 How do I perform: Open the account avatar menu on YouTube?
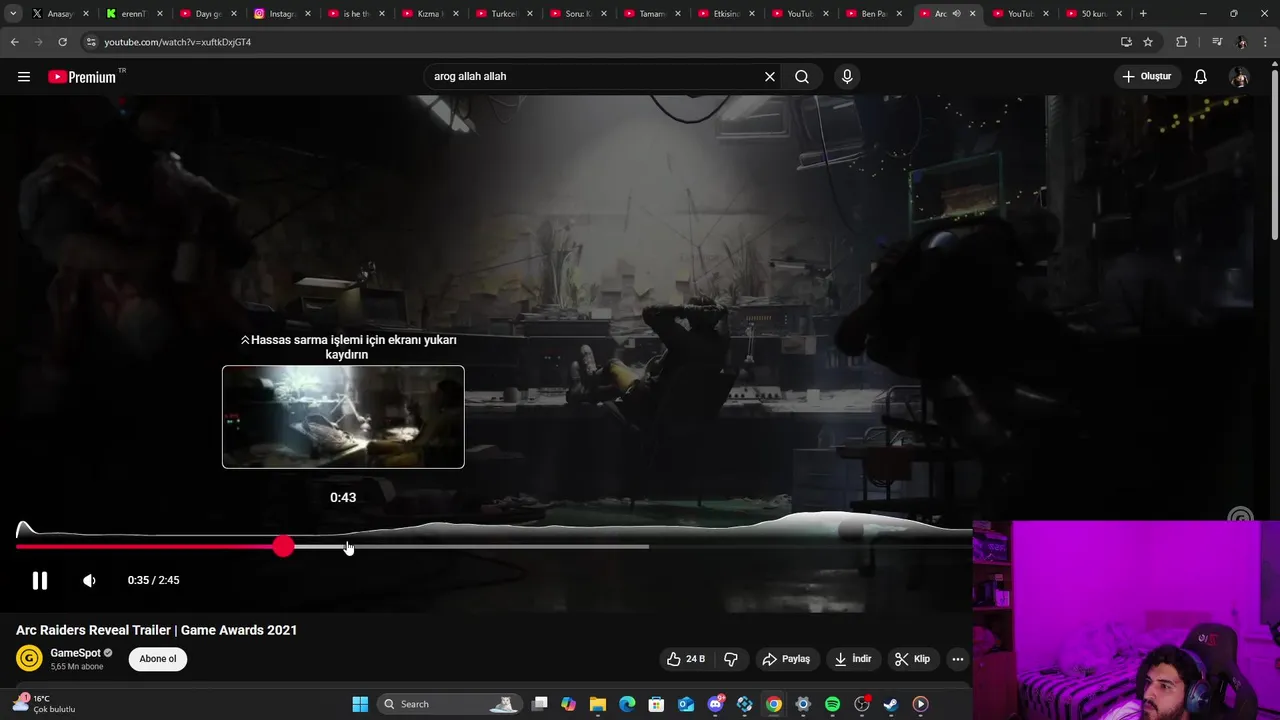[x=1239, y=76]
